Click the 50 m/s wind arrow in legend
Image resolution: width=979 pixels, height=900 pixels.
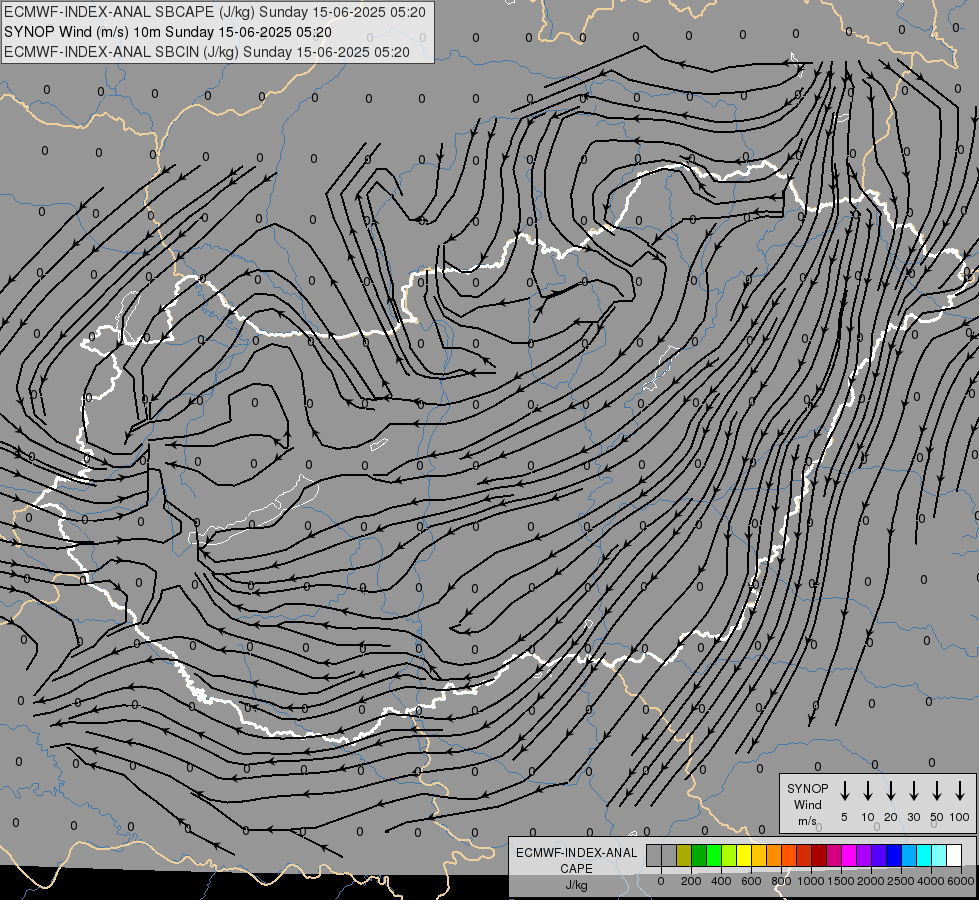937,791
